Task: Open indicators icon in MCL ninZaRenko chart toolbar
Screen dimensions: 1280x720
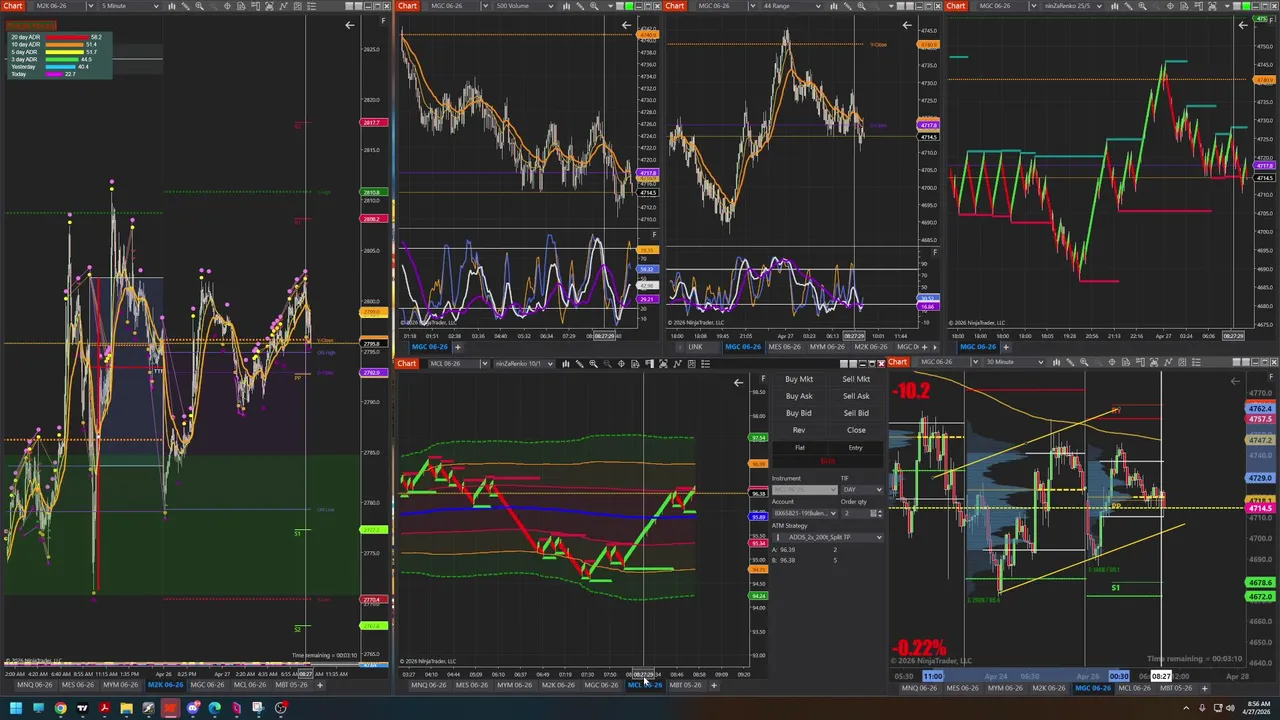Action: click(x=677, y=363)
